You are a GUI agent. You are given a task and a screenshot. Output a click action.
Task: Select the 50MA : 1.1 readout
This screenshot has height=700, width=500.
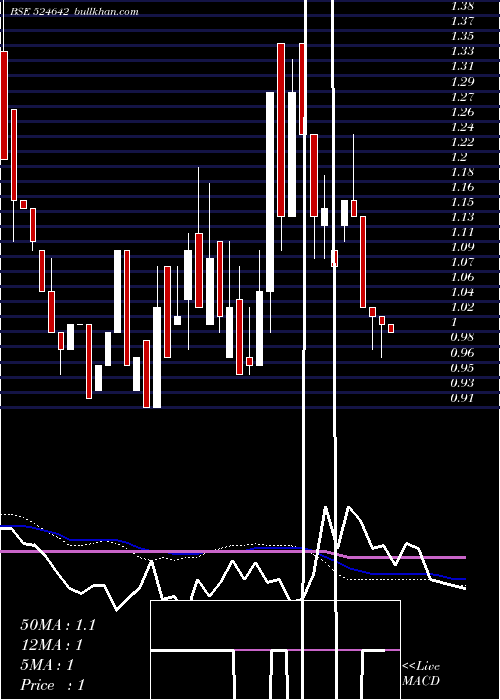pos(58,625)
